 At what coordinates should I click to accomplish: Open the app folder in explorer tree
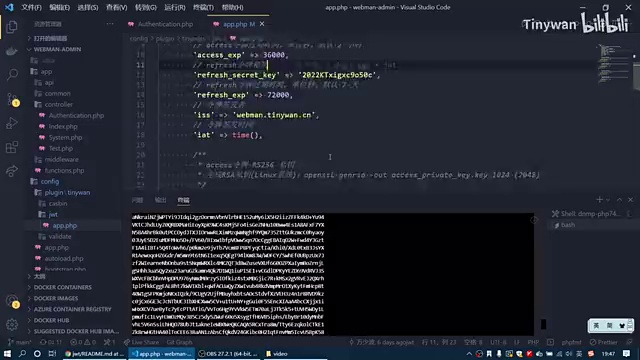[x=46, y=71]
